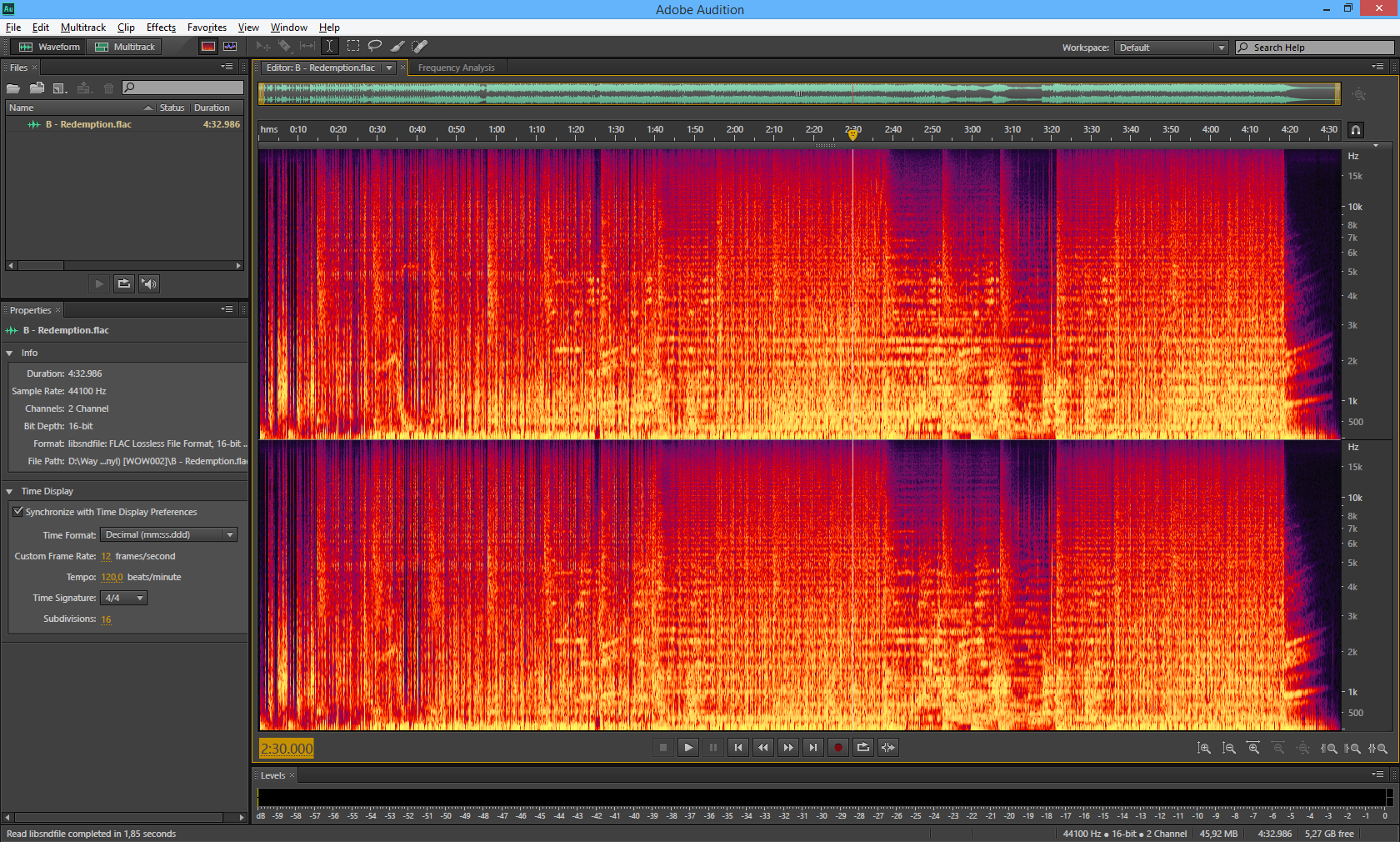Switch to the Multitrack view

[126, 47]
